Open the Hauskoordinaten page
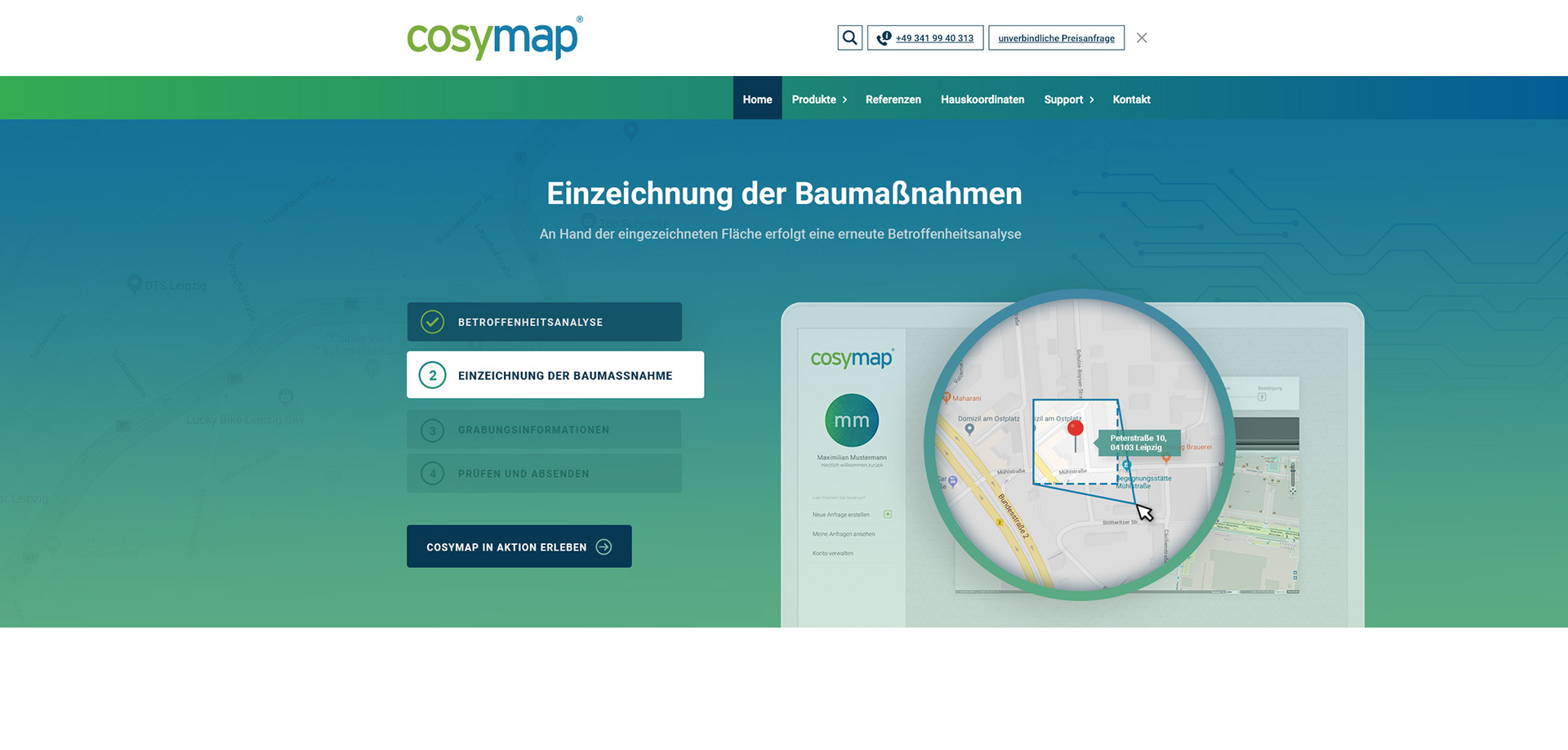The image size is (1568, 750). [982, 99]
